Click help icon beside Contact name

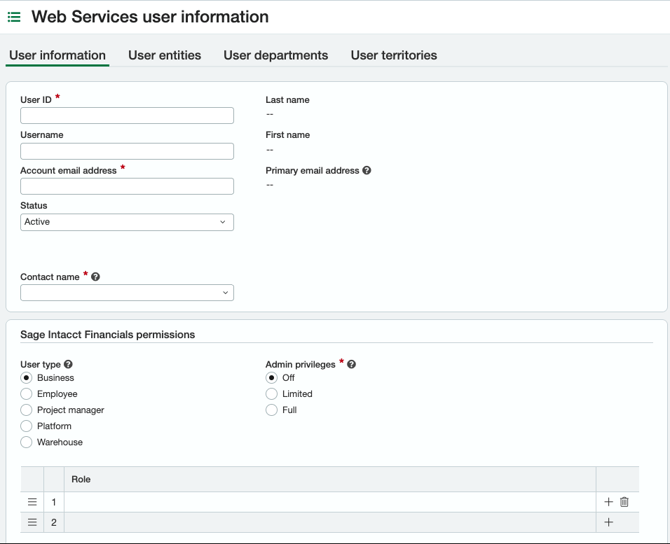click(96, 277)
